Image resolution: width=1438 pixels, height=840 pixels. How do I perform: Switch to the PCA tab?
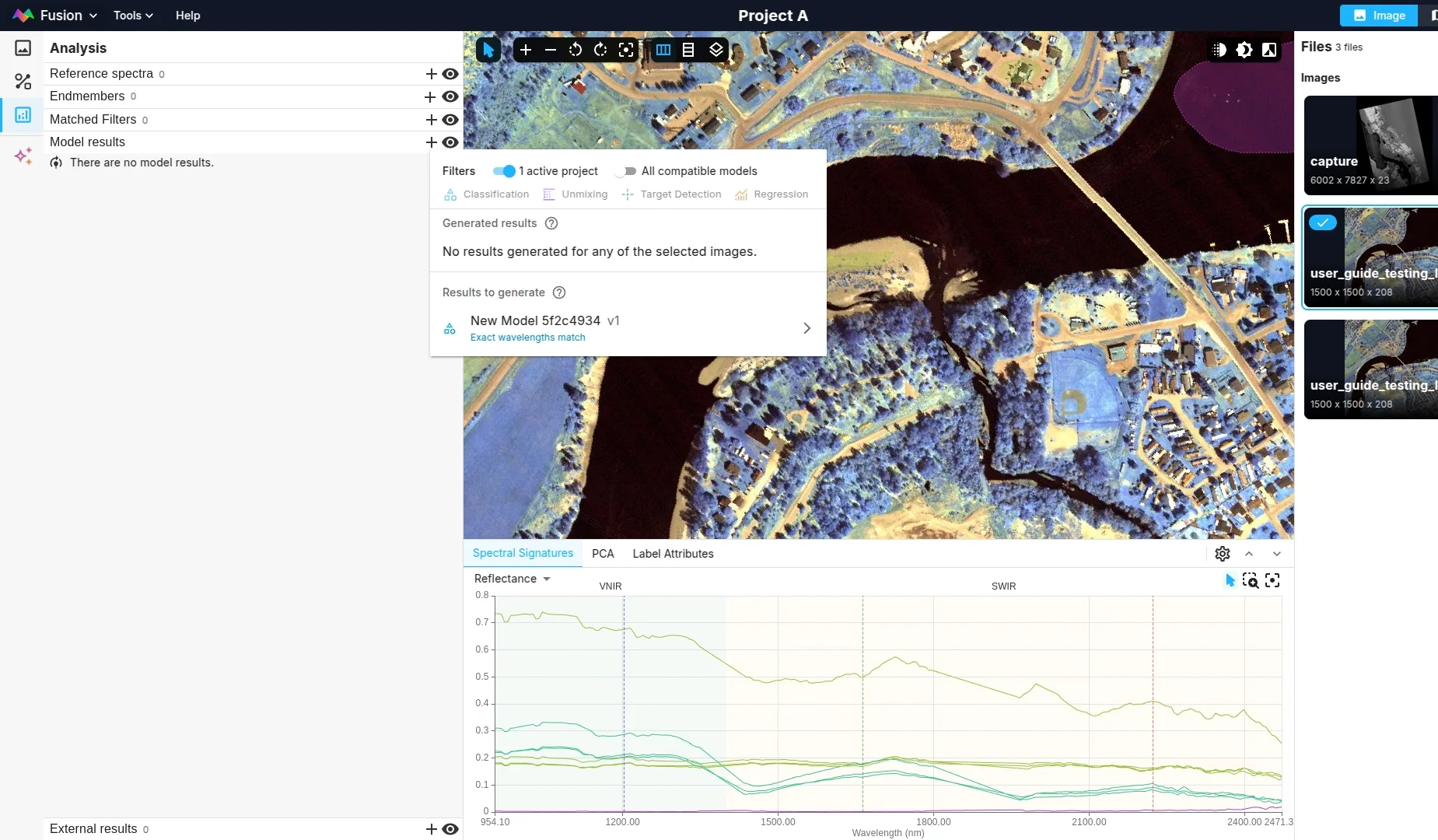[x=603, y=554]
